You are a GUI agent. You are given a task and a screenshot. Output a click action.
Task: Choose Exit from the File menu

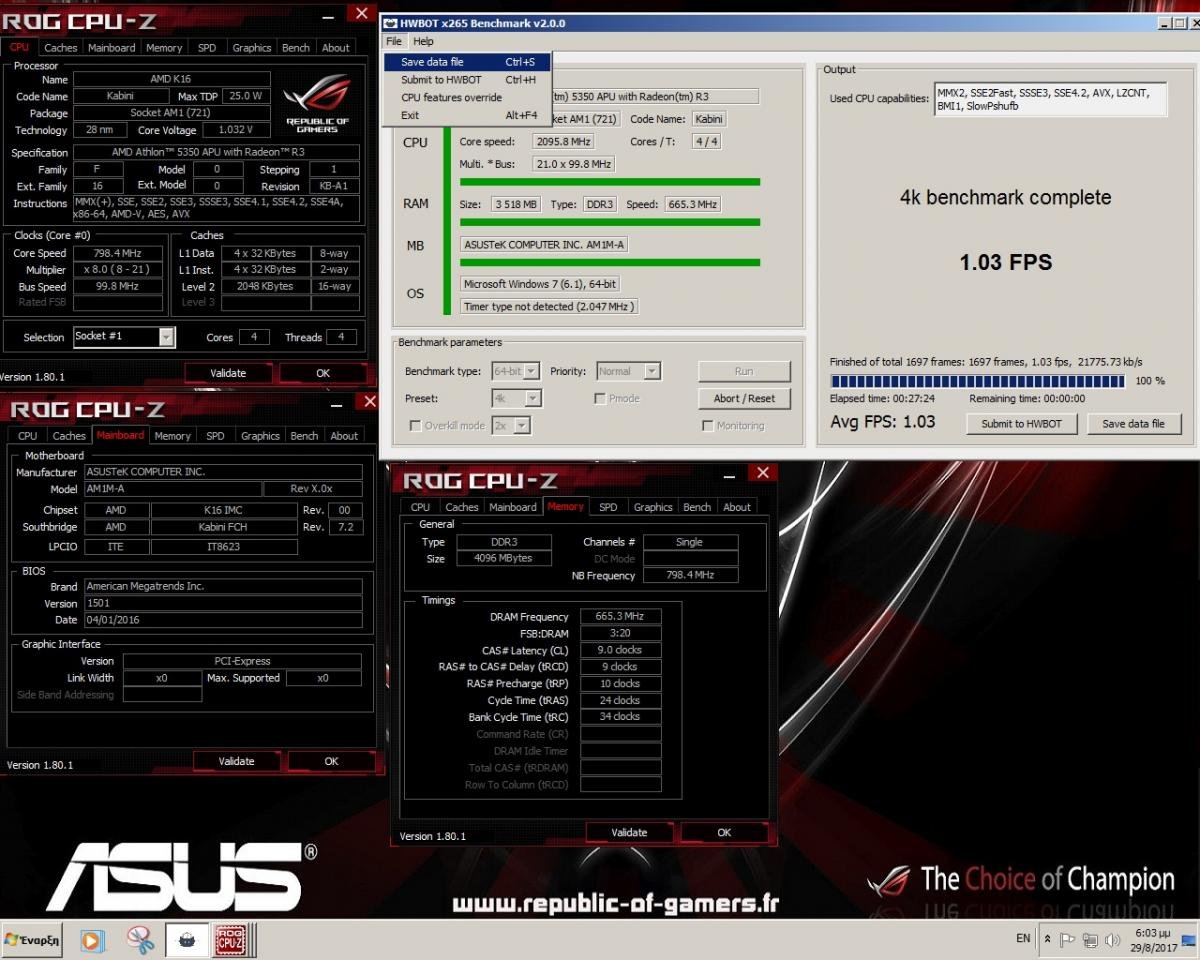[x=466, y=116]
